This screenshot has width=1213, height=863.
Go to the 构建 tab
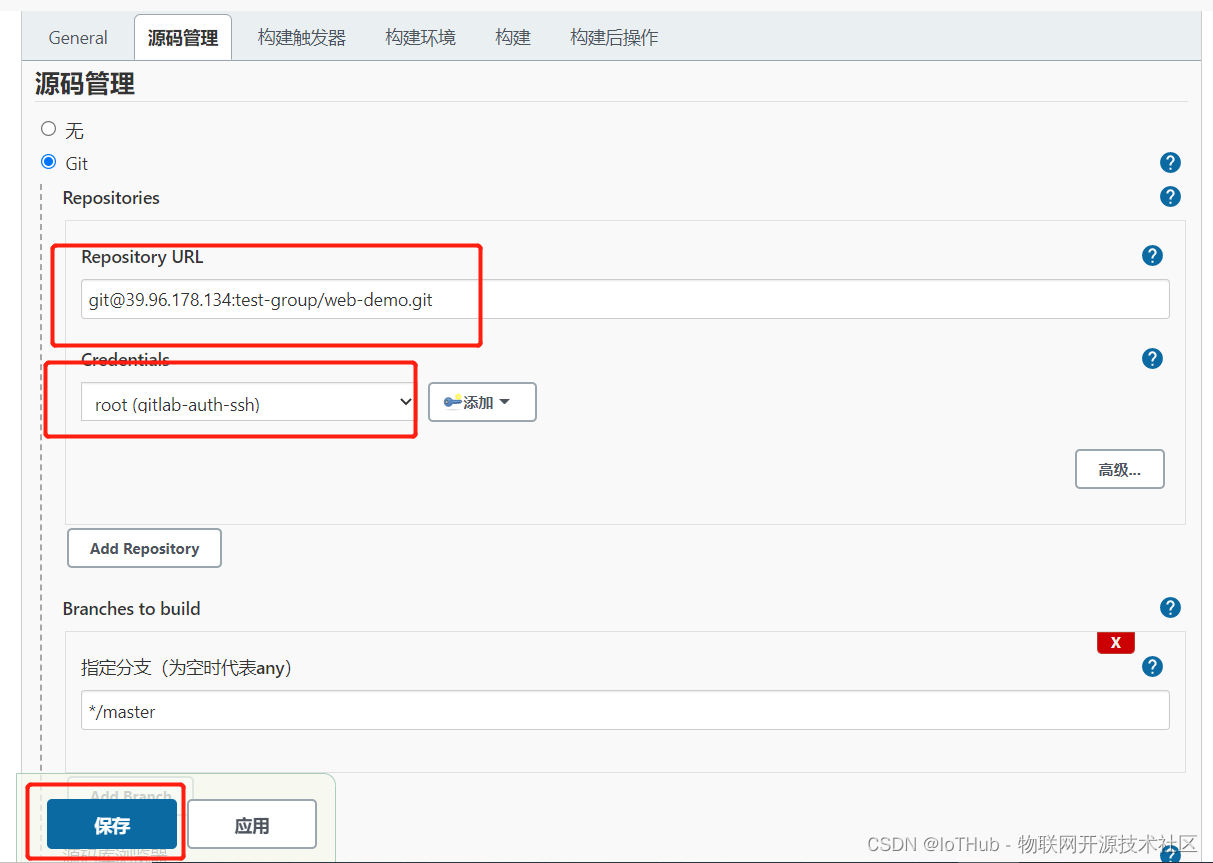[513, 38]
